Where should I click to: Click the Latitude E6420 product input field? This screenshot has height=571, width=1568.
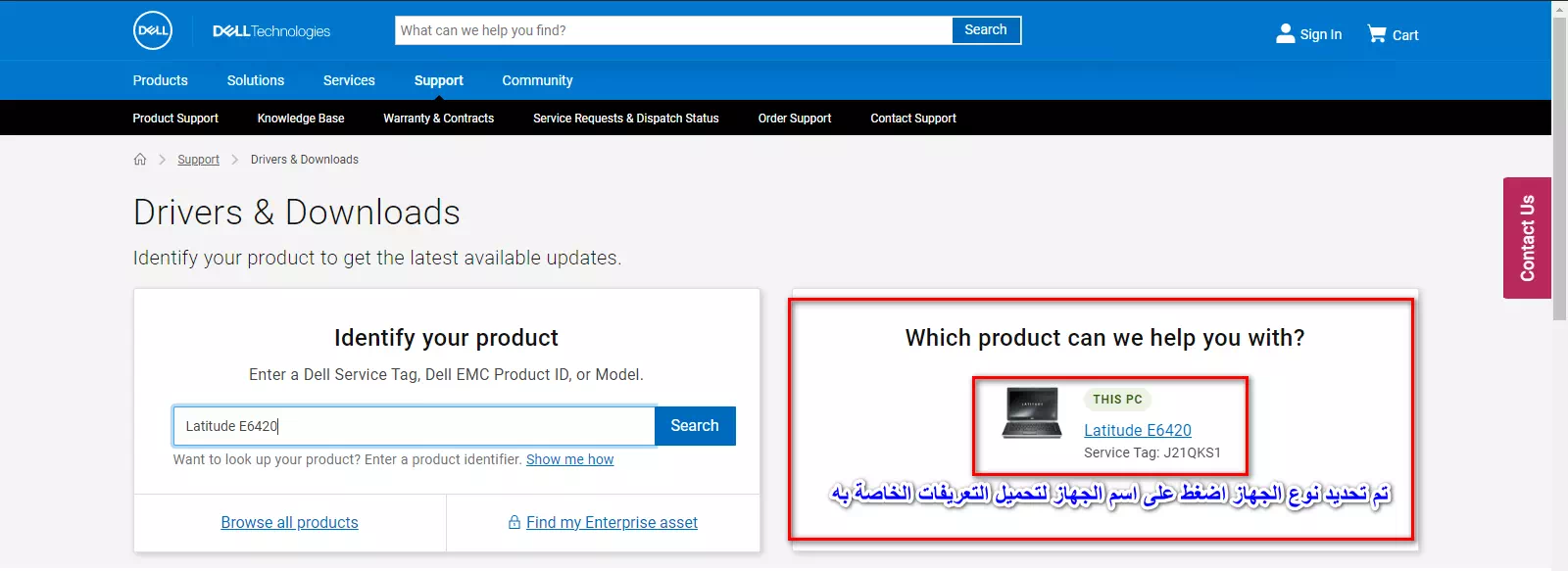point(415,426)
